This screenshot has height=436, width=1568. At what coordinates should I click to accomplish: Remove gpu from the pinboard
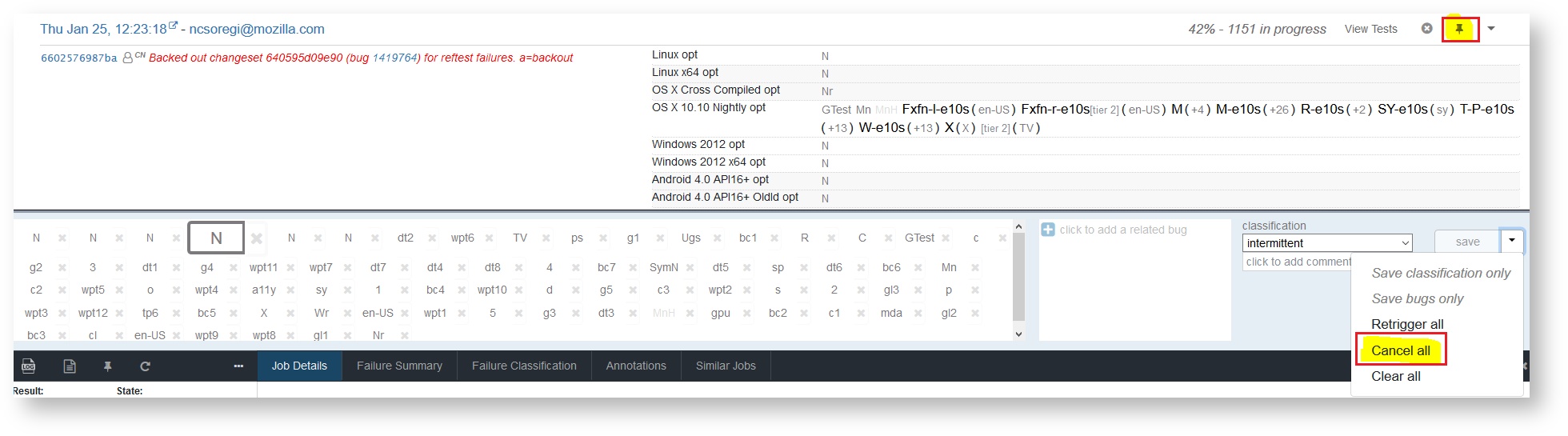747,314
